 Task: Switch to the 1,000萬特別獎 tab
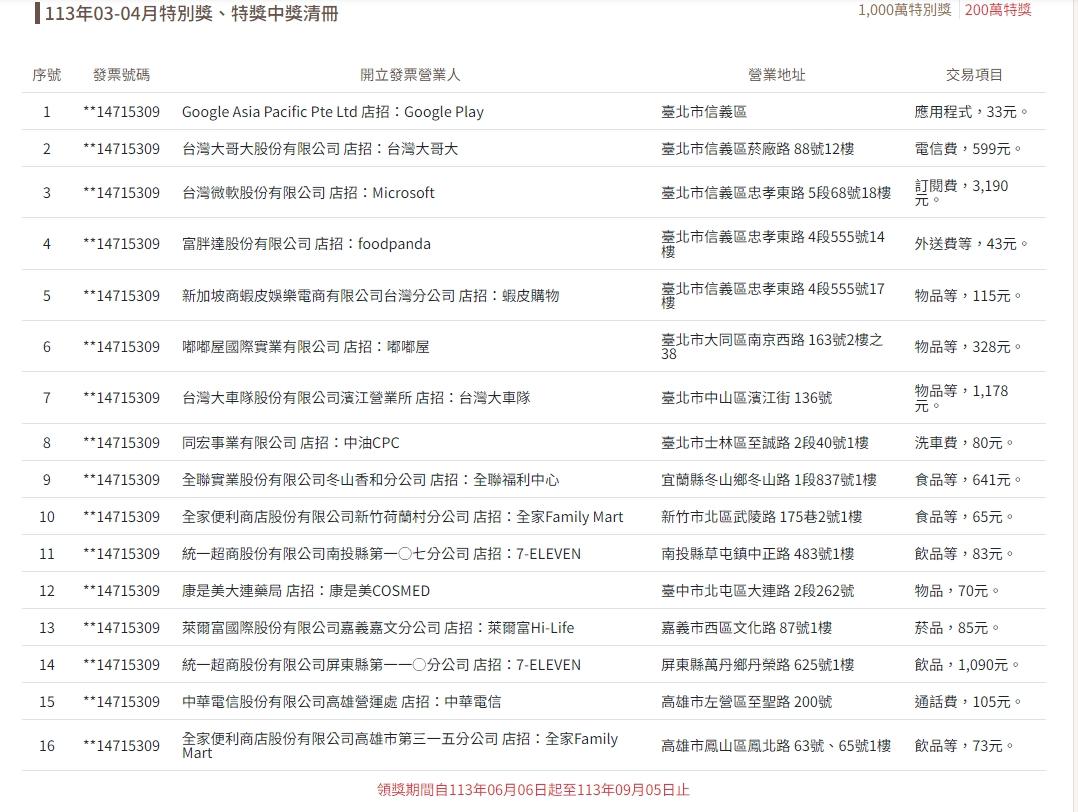point(904,10)
